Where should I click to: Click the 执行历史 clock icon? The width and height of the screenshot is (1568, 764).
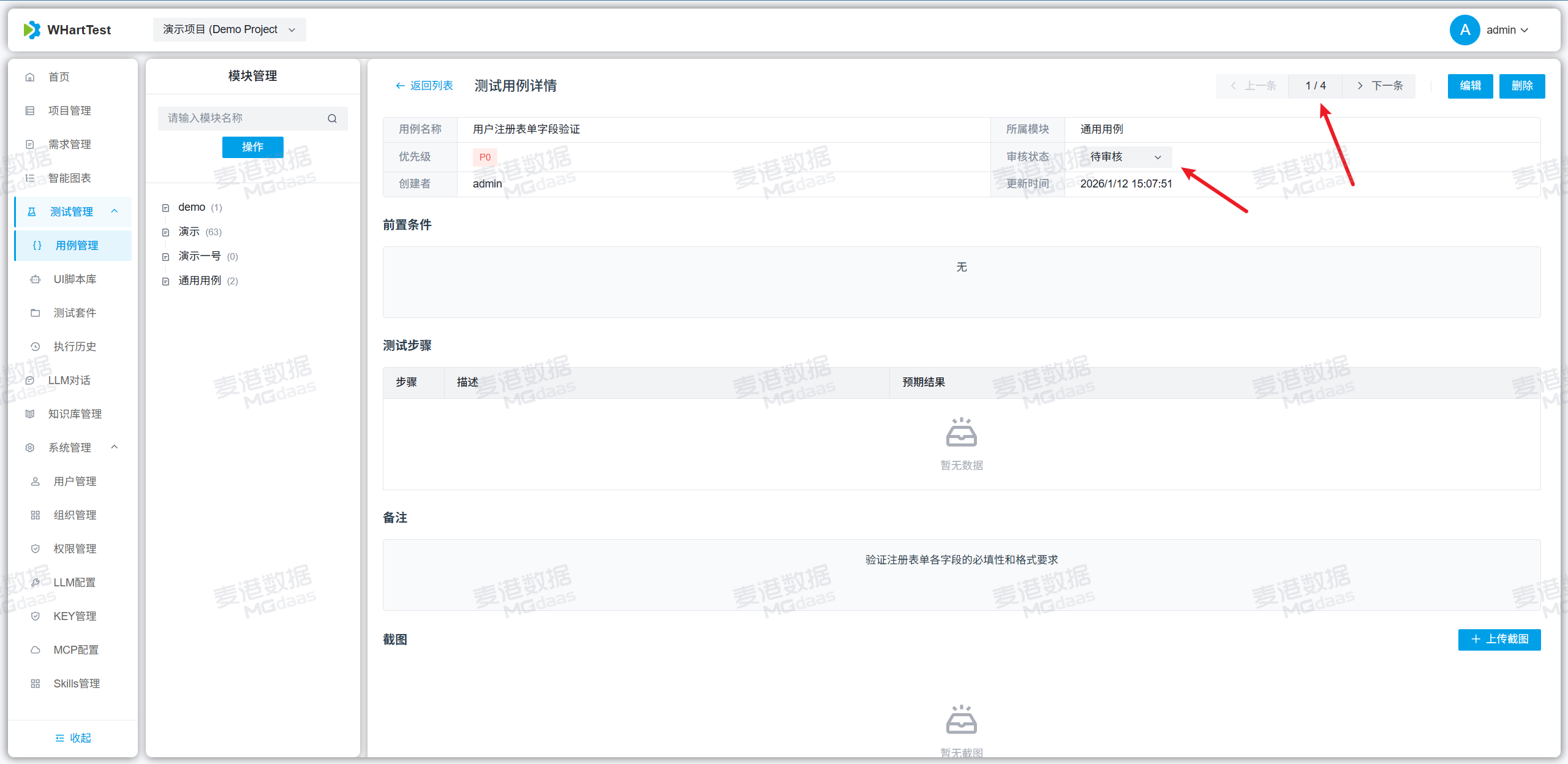pyautogui.click(x=36, y=347)
